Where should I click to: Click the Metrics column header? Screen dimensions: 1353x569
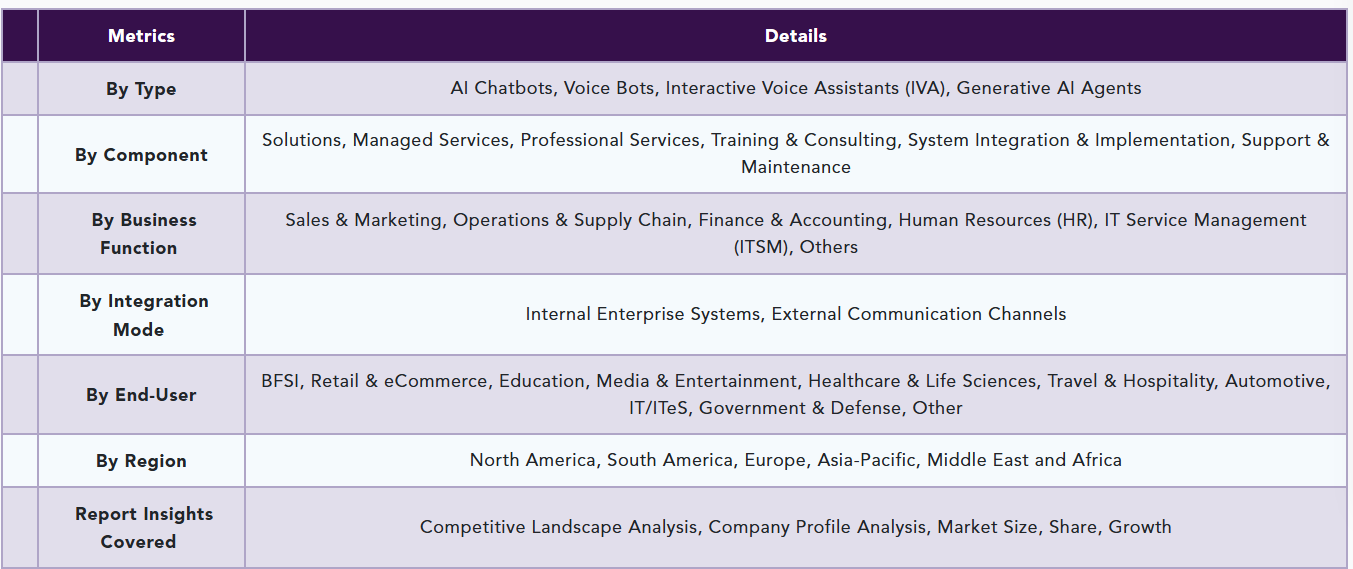pos(141,36)
